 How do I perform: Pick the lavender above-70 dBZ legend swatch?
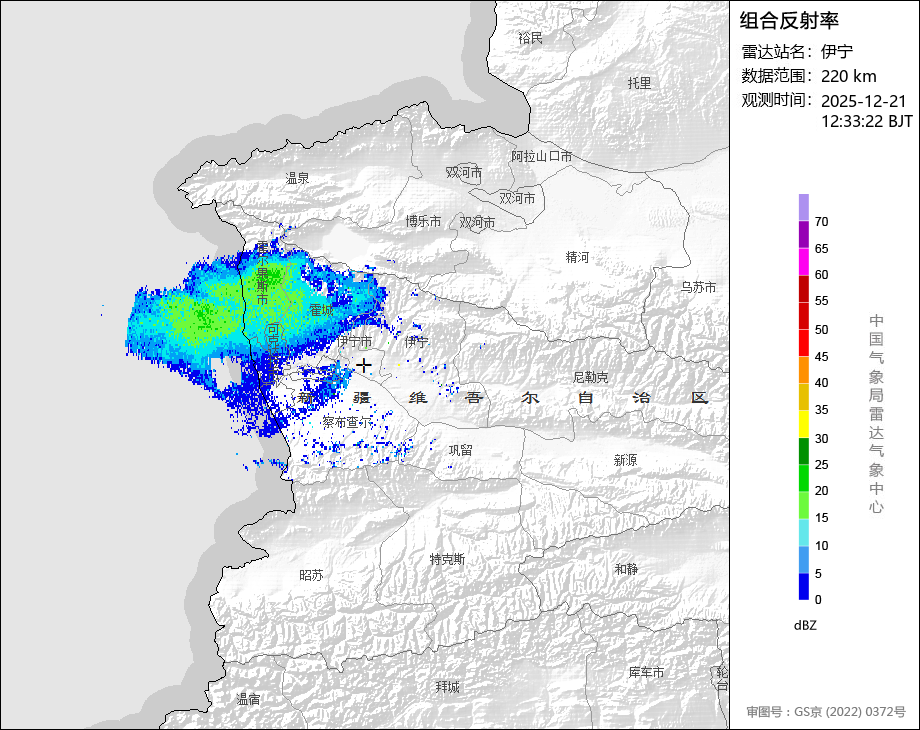click(804, 208)
